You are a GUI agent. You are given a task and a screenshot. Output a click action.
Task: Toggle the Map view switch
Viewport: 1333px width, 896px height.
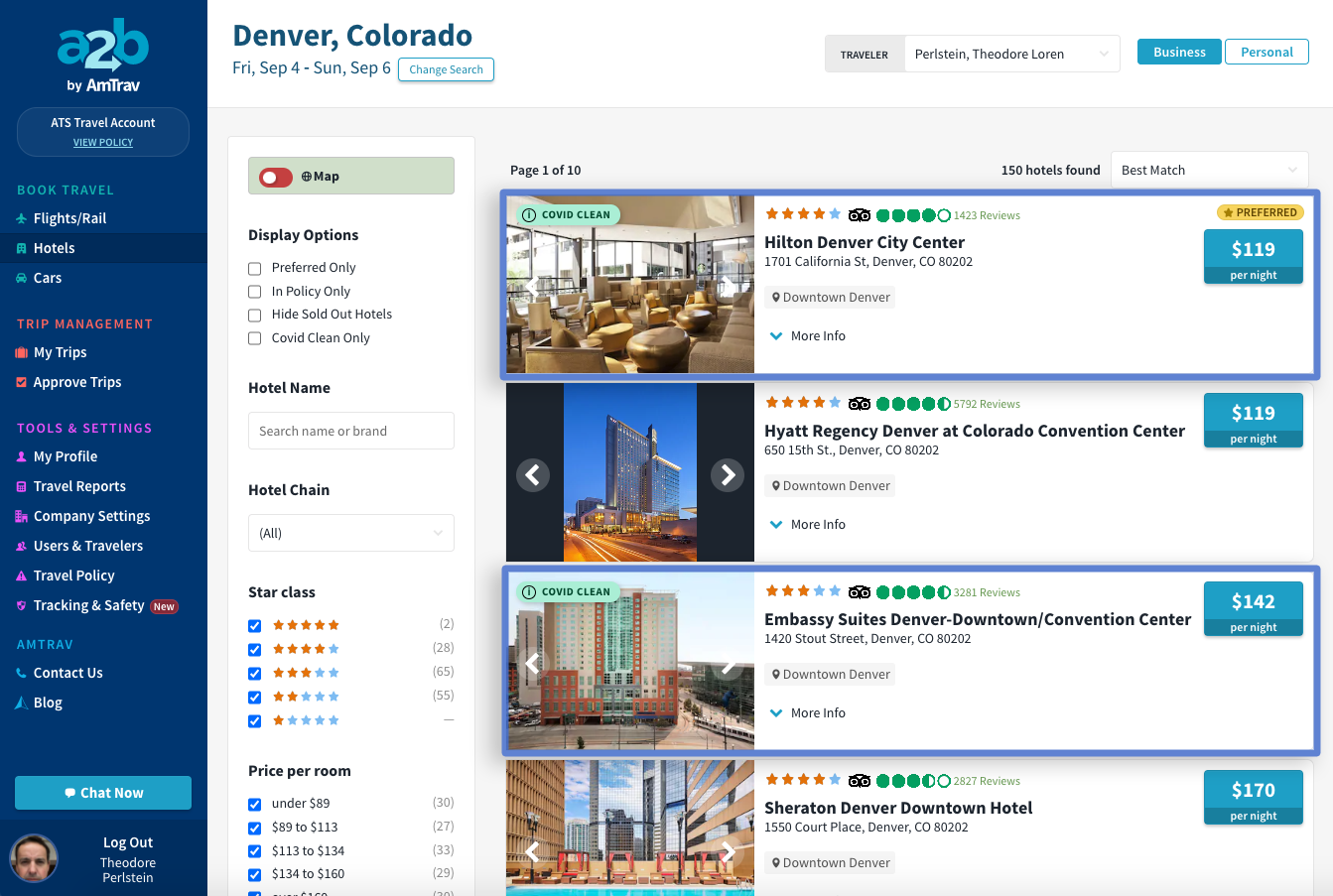click(276, 177)
